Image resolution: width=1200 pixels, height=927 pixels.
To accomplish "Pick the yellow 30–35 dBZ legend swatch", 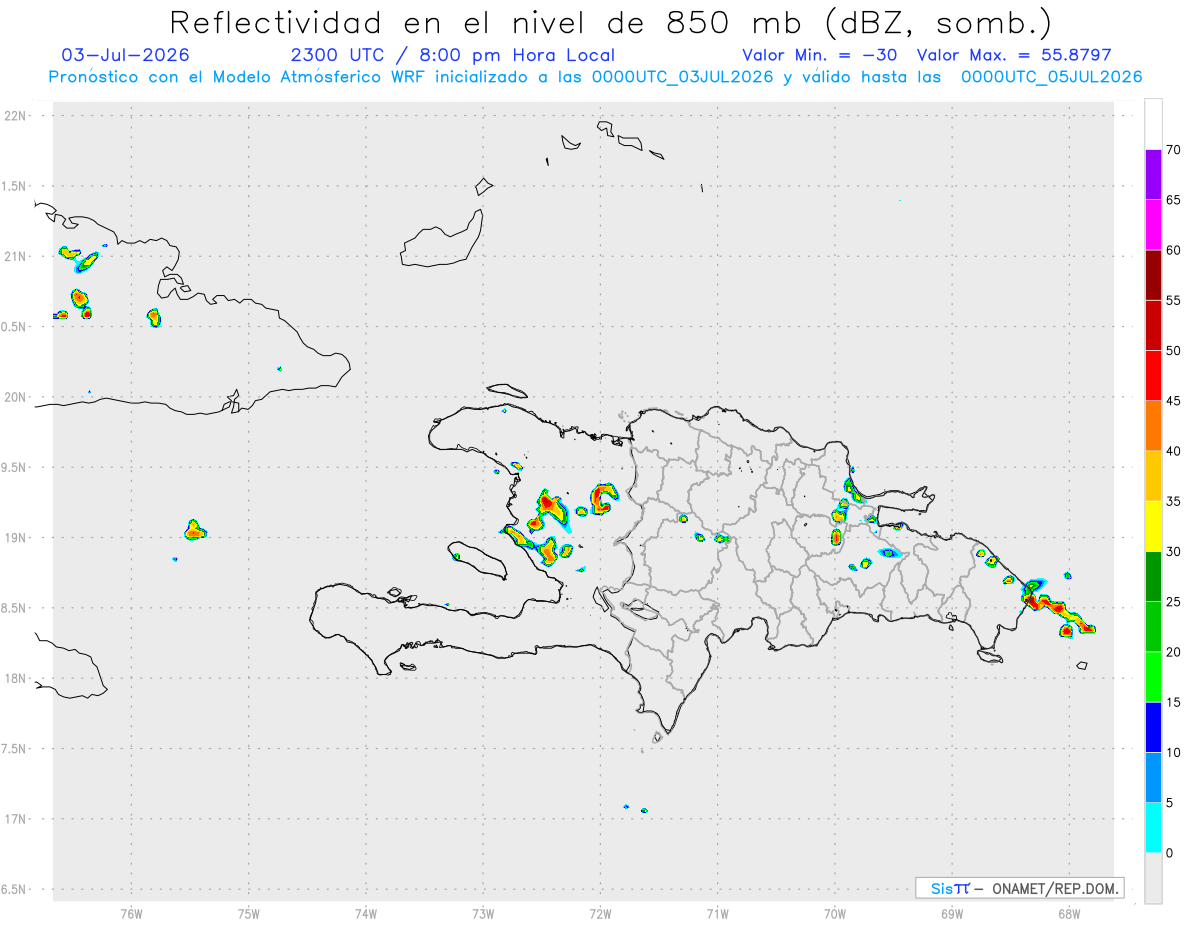I will tap(1153, 526).
